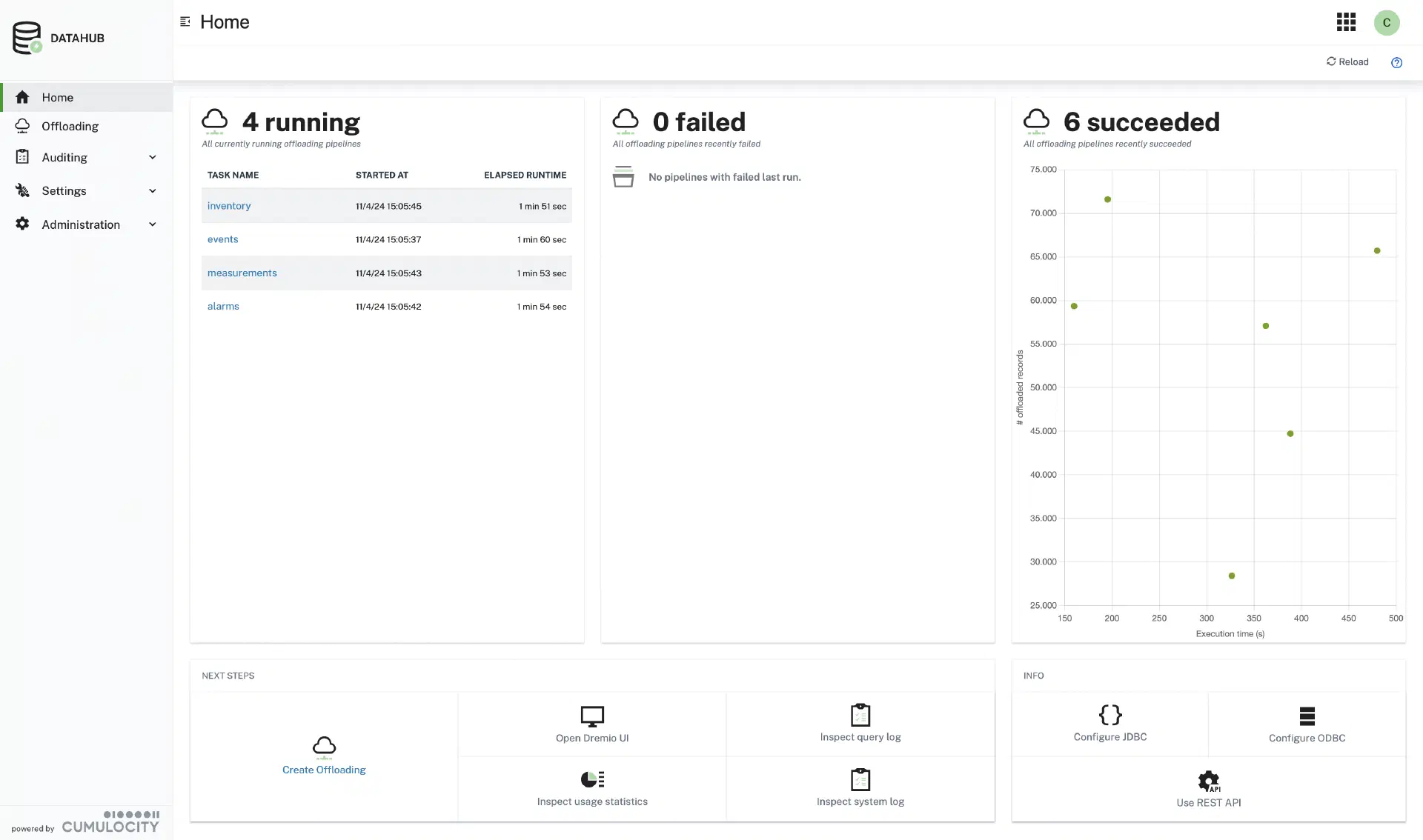Click the Inspect usage statistics pie icon
The height and width of the screenshot is (840, 1423).
pyautogui.click(x=592, y=779)
